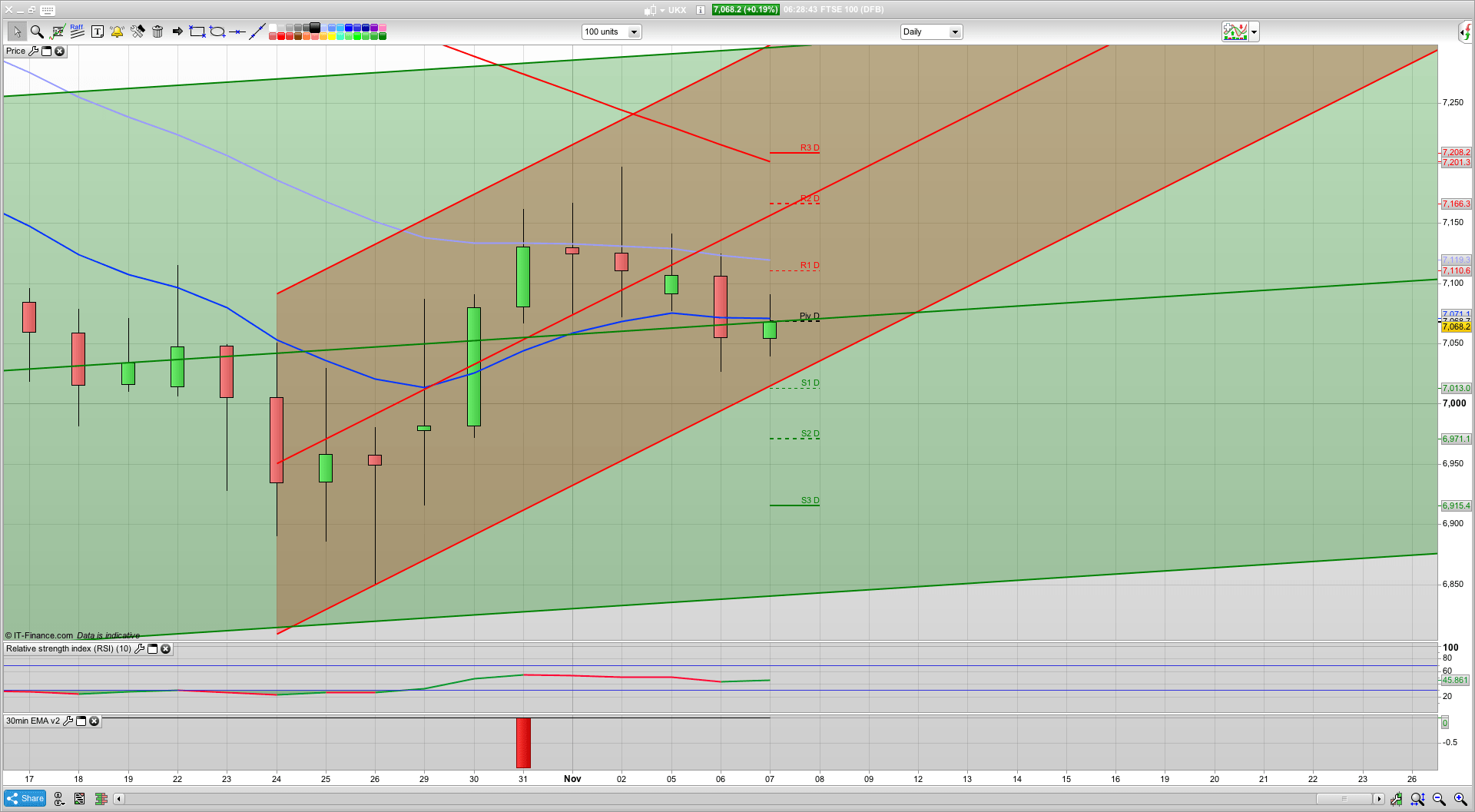The image size is (1475, 812).
Task: Zoom out the chart
Action: (x=1439, y=799)
